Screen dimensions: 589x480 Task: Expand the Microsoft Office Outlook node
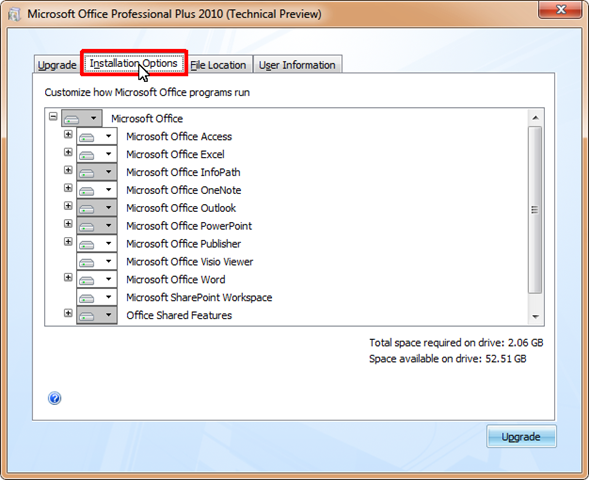pyautogui.click(x=68, y=206)
